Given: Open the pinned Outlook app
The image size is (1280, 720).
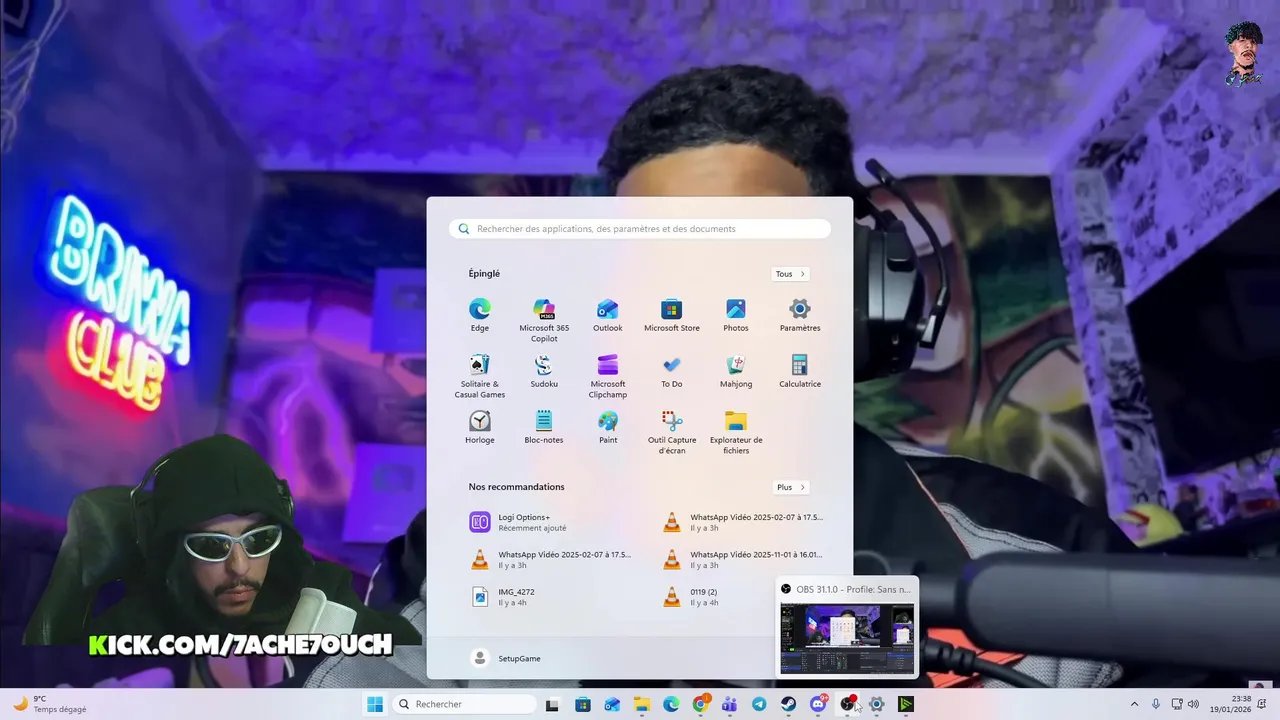Looking at the screenshot, I should click(608, 315).
